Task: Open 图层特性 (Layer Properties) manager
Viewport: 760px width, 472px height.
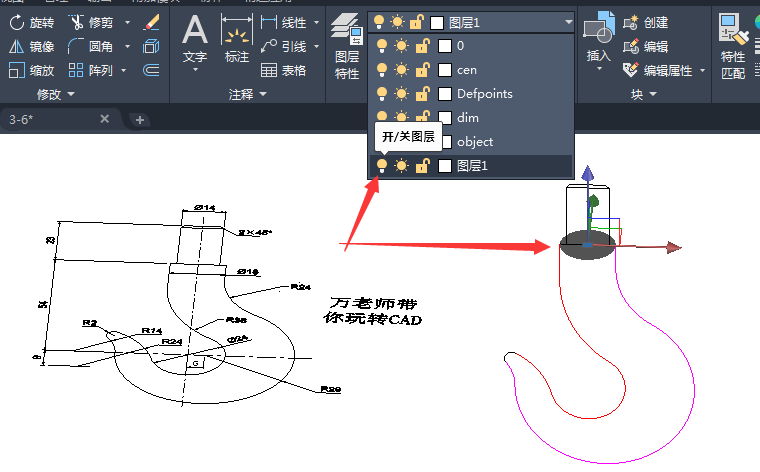Action: tap(347, 47)
